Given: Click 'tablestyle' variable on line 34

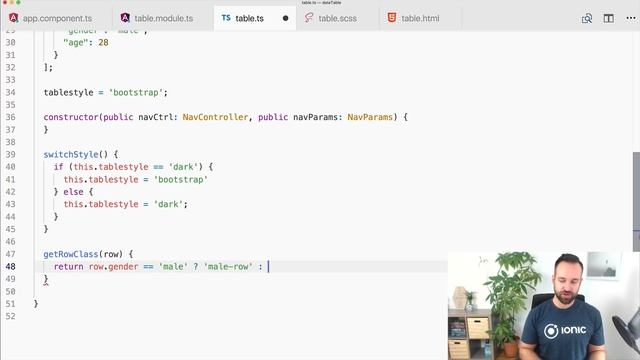Looking at the screenshot, I should pyautogui.click(x=69, y=93).
